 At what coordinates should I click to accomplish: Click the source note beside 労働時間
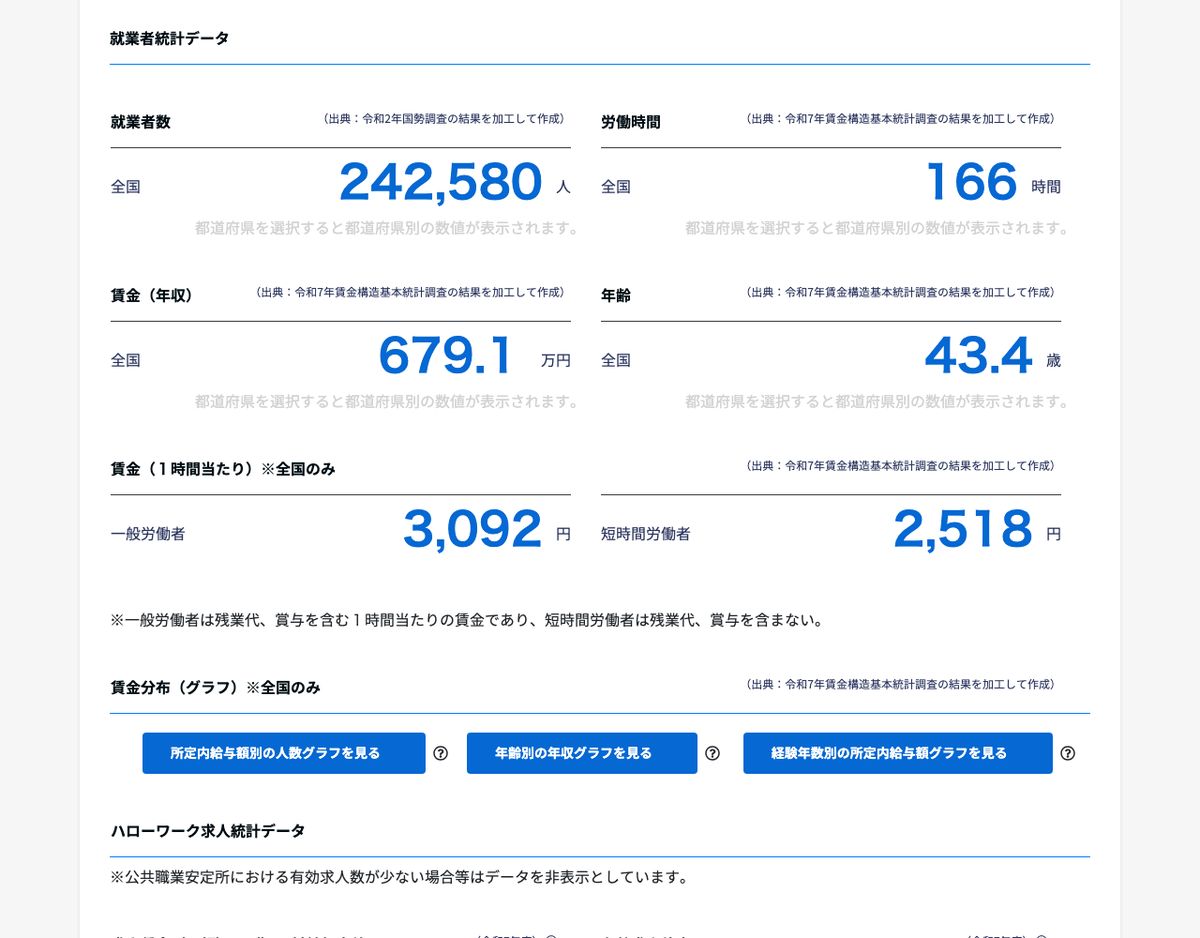900,119
